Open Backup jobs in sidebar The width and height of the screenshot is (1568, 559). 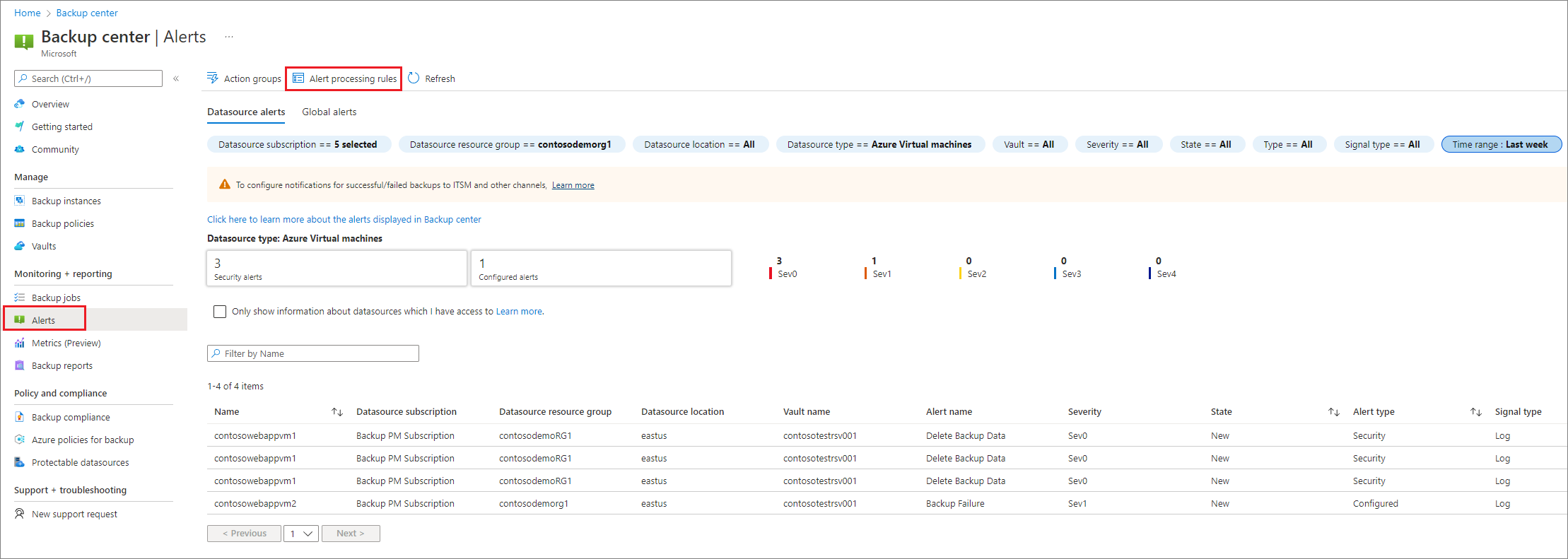pos(56,298)
